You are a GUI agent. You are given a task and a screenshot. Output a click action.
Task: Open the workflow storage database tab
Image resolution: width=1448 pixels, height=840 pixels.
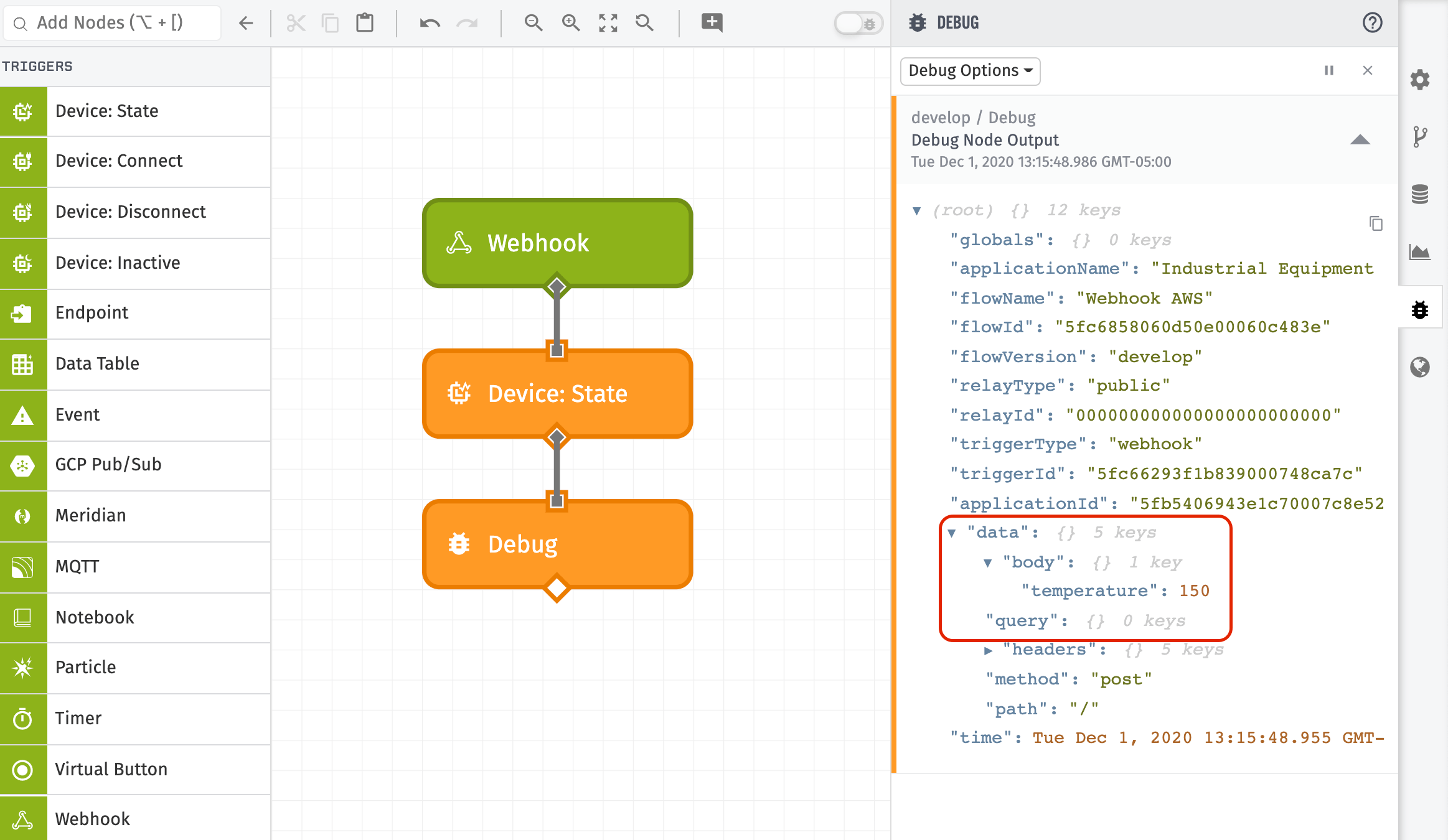[1420, 194]
